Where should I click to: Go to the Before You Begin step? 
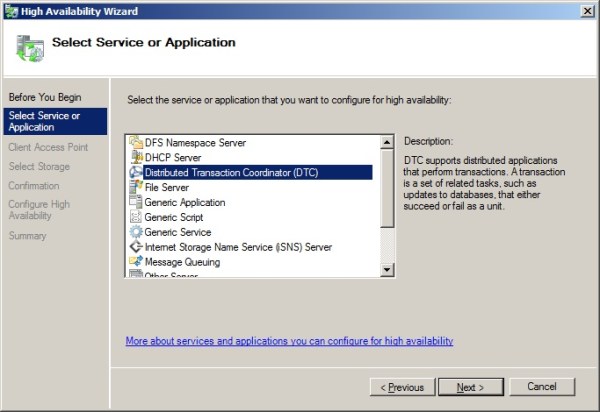(45, 96)
